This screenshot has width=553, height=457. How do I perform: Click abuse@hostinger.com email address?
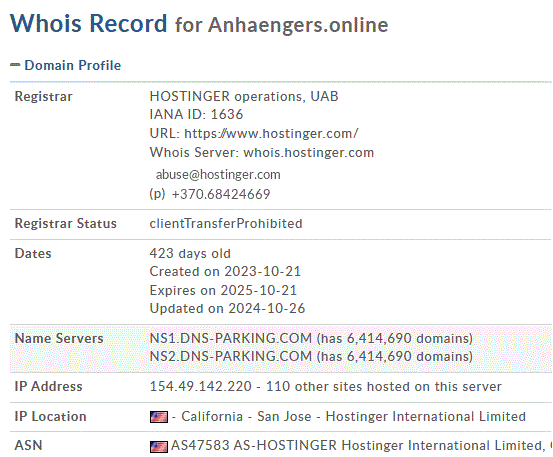(x=218, y=175)
